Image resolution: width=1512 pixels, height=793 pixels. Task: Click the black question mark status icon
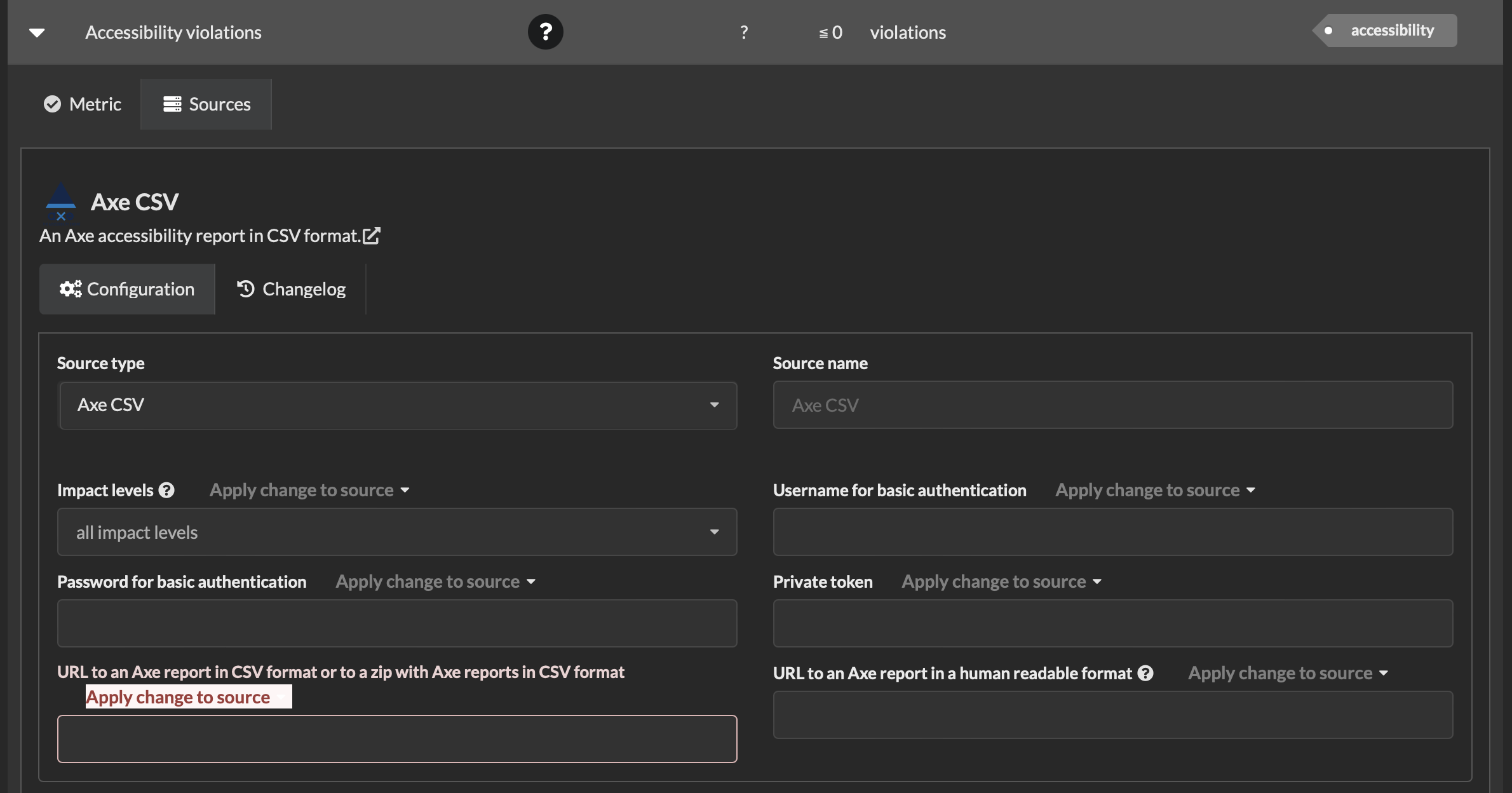pos(545,32)
